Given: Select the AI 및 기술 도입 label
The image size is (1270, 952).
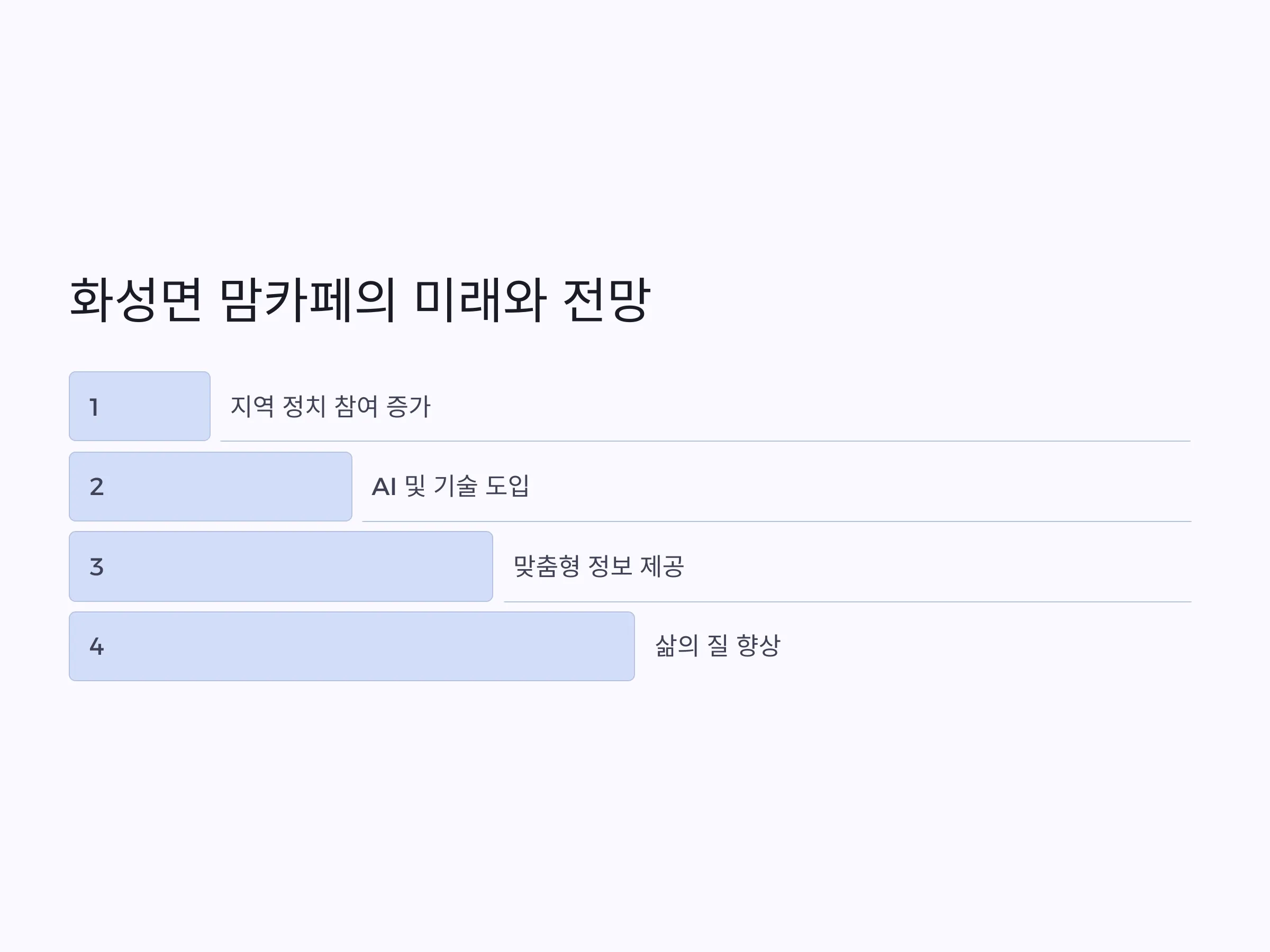Looking at the screenshot, I should click(x=451, y=486).
